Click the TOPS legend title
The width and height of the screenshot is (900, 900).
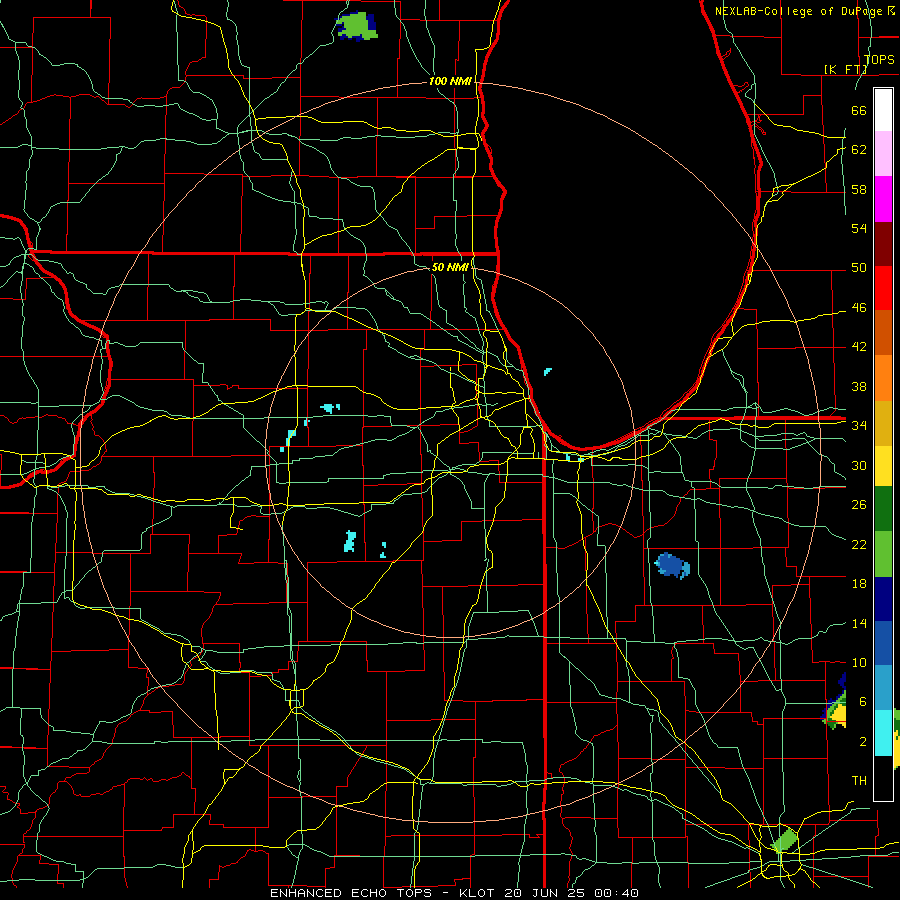(879, 59)
